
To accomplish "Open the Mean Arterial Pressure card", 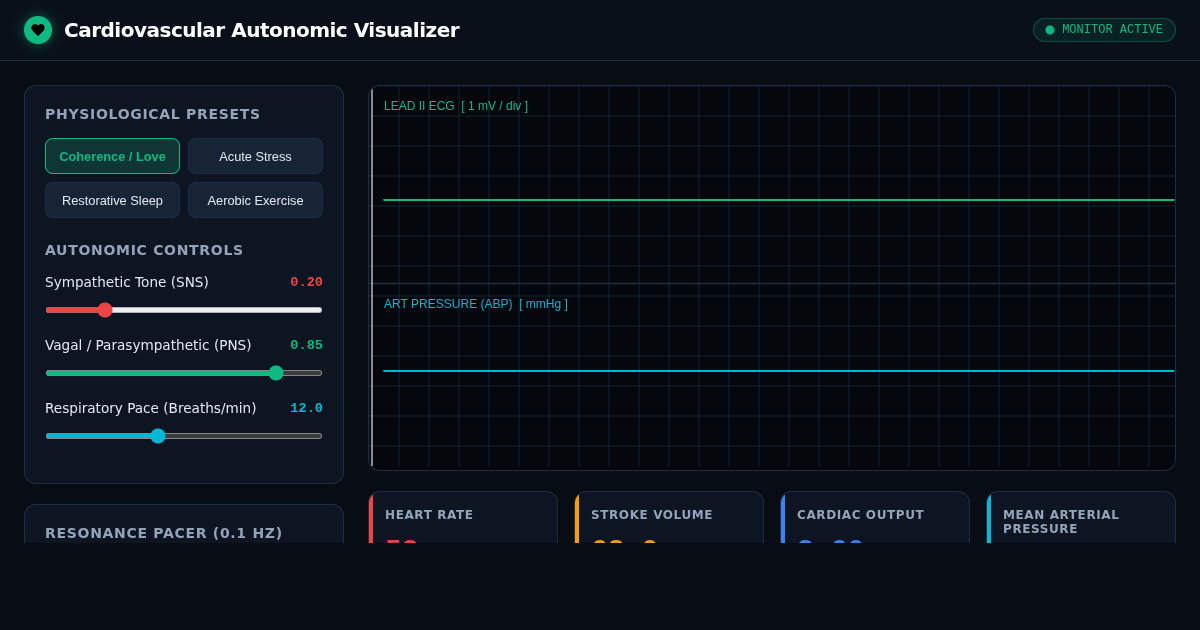I will (x=1081, y=517).
